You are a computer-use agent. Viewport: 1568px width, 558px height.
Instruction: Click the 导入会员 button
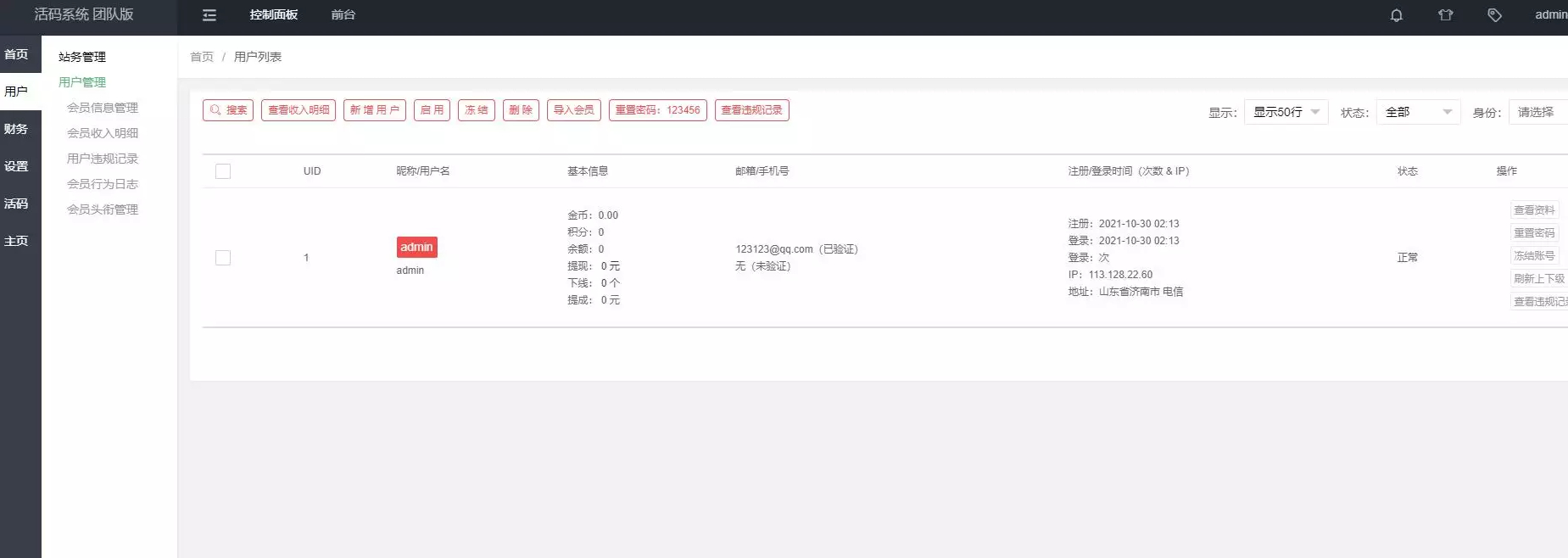(x=574, y=110)
